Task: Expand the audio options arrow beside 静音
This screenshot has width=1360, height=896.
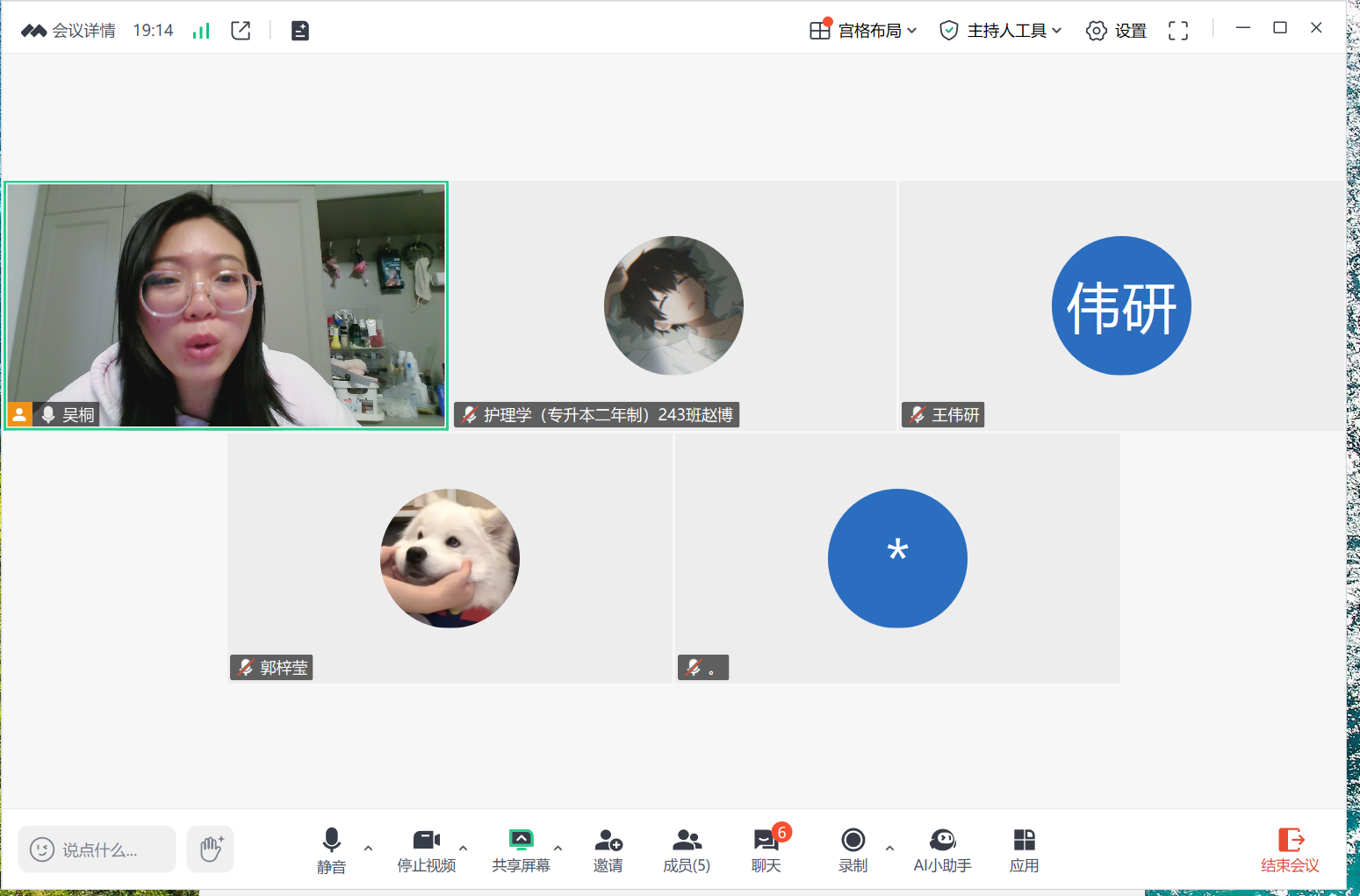Action: tap(368, 848)
